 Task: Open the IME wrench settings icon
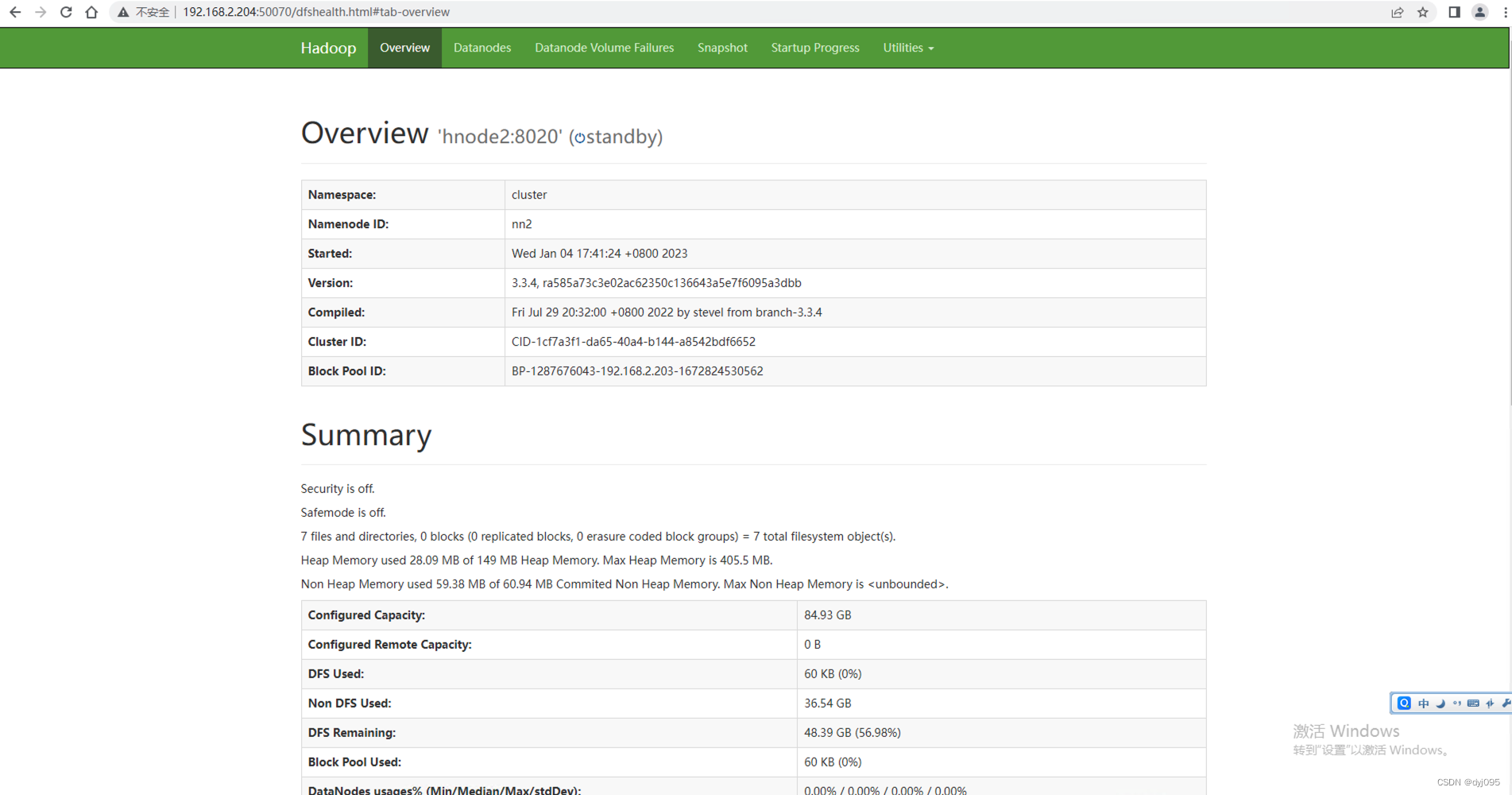click(1506, 703)
